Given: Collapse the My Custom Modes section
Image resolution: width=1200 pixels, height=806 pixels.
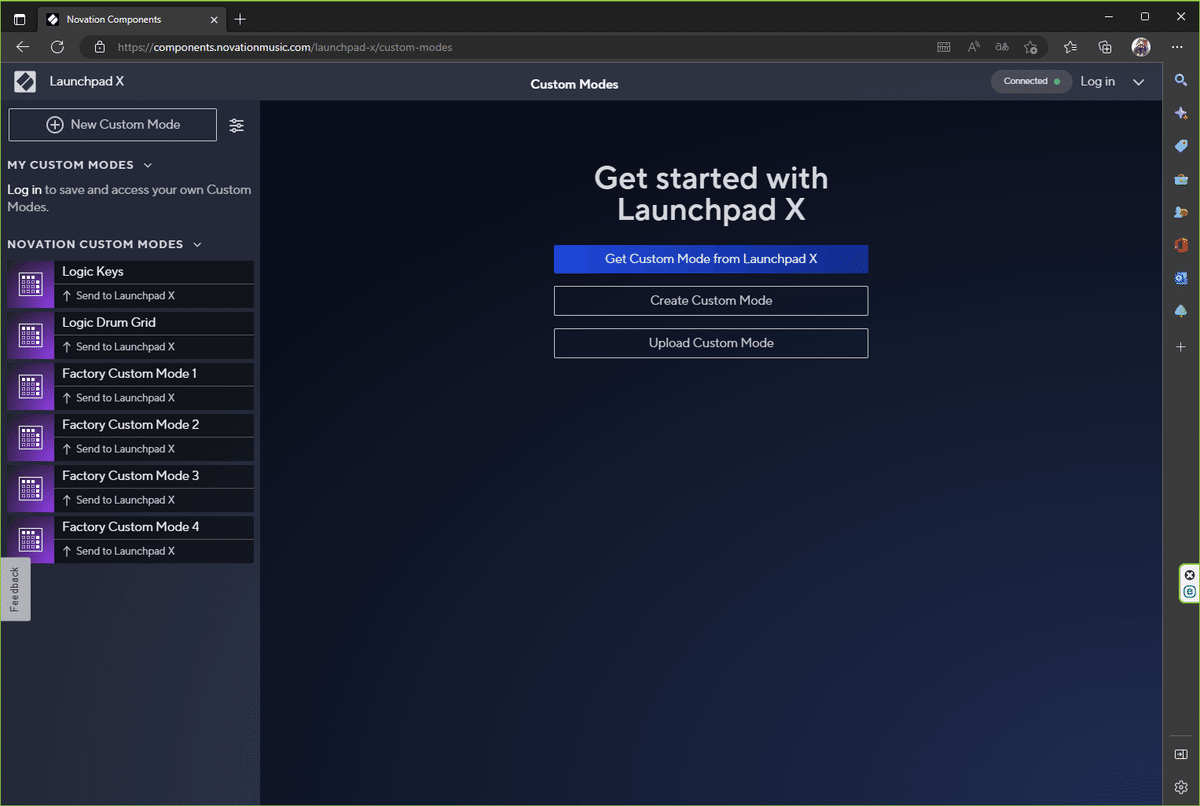Looking at the screenshot, I should [x=148, y=165].
